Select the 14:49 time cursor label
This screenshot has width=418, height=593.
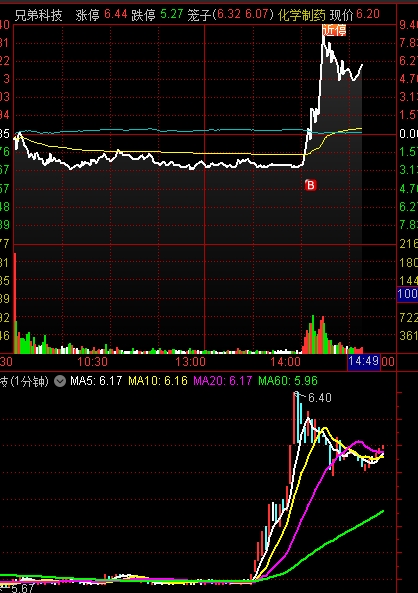pos(364,361)
